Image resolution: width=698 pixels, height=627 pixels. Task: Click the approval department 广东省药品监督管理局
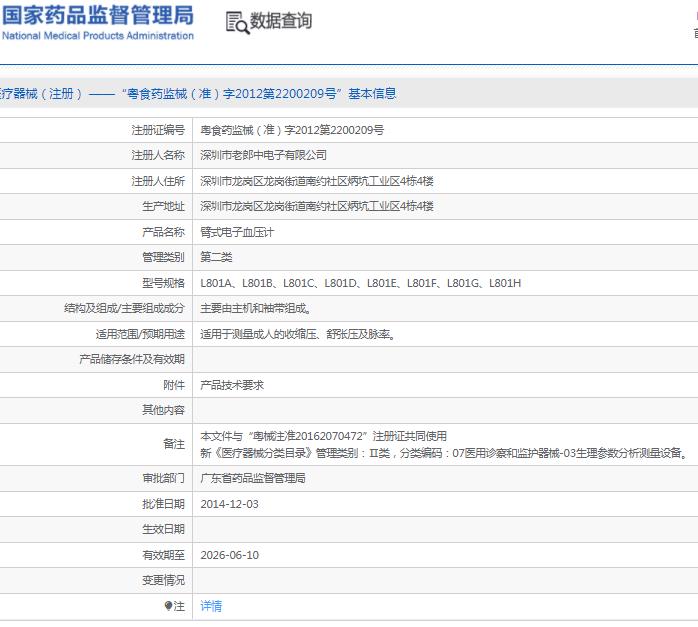[x=252, y=479]
